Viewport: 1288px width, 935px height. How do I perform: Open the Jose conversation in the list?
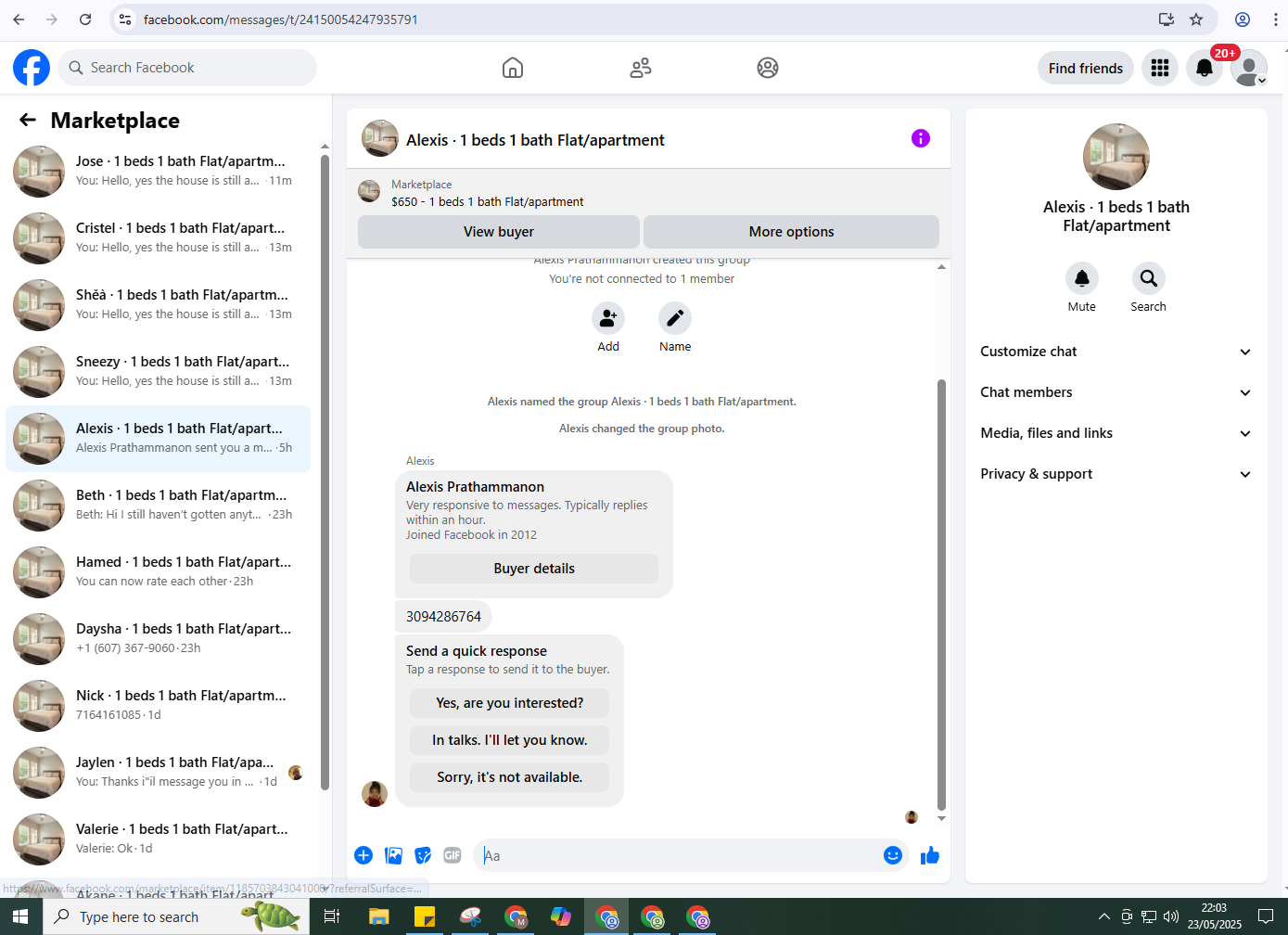[159, 171]
